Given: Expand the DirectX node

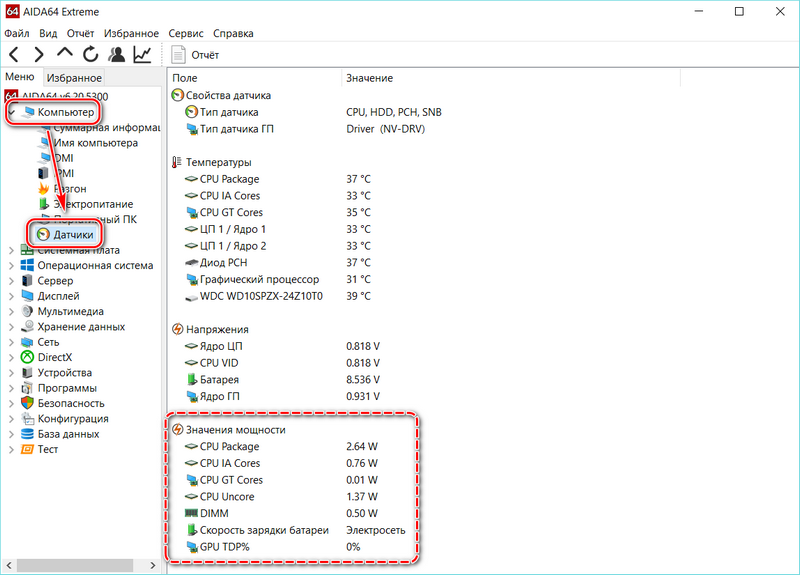Looking at the screenshot, I should click(x=11, y=357).
